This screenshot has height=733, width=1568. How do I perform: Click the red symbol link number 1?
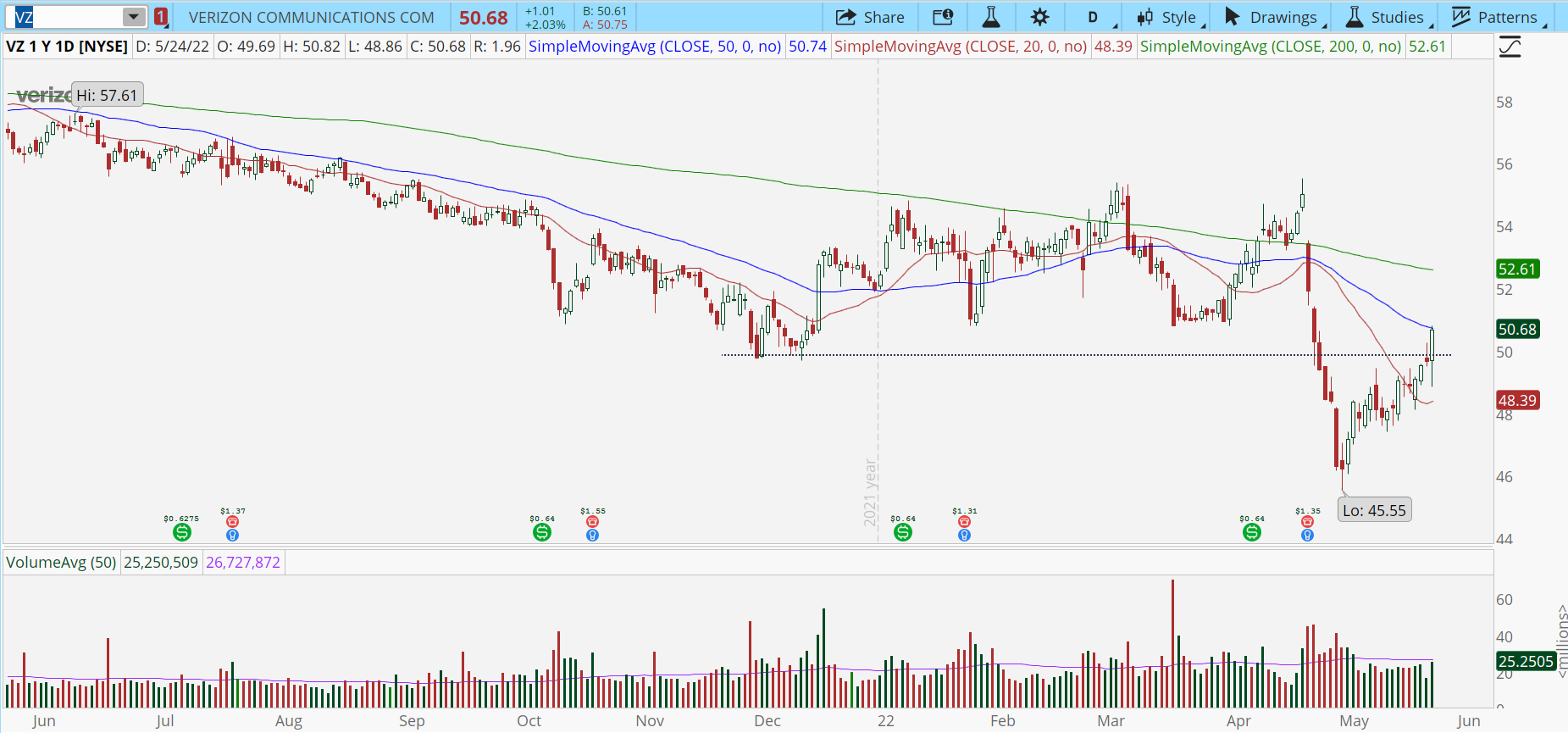coord(161,17)
